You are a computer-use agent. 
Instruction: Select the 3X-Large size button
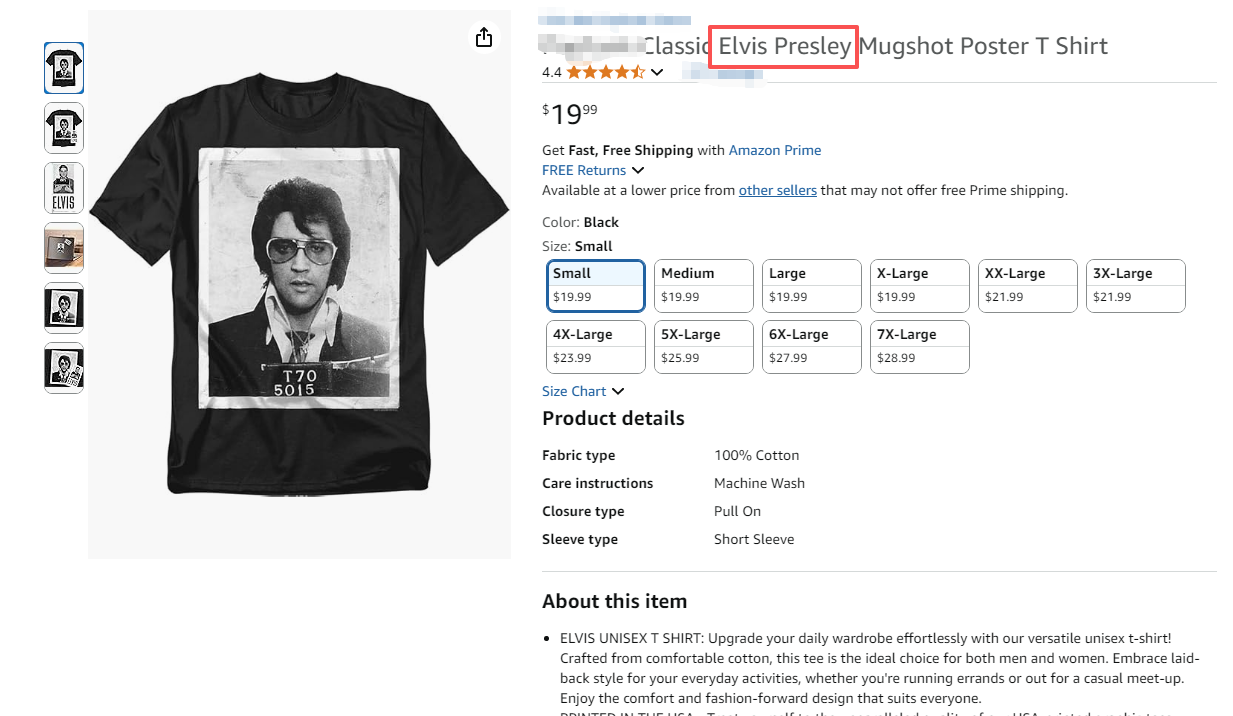click(1136, 285)
